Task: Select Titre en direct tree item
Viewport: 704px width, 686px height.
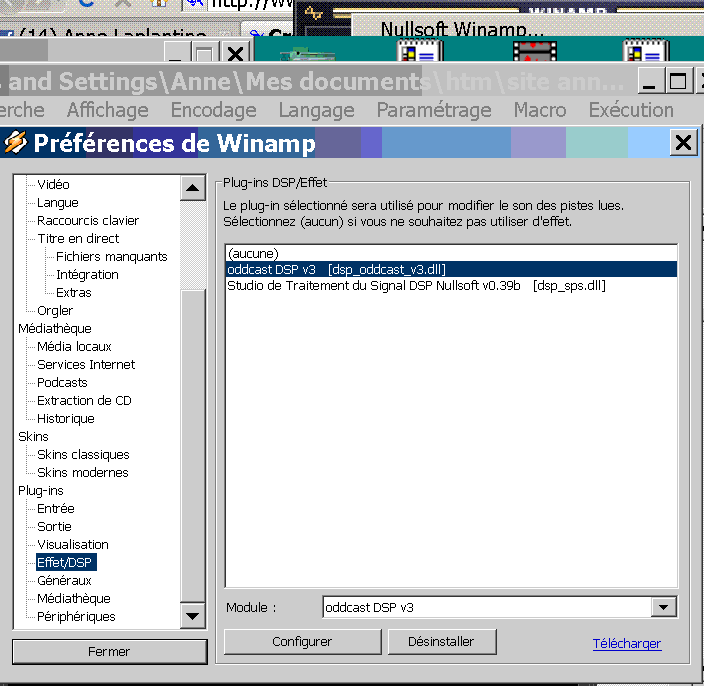Action: [x=78, y=238]
